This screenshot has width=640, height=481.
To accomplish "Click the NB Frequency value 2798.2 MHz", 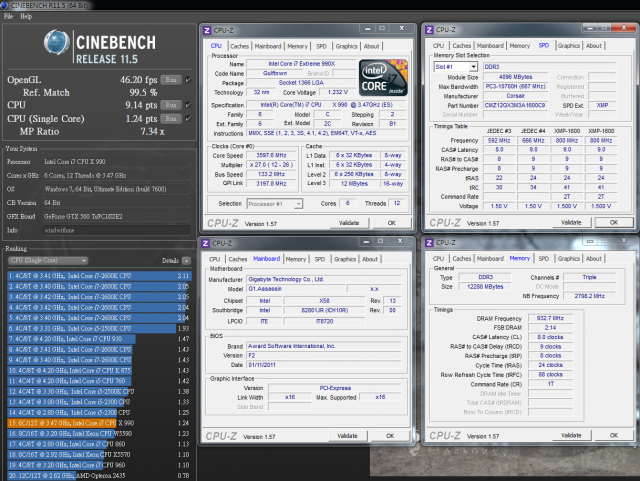I will [589, 296].
